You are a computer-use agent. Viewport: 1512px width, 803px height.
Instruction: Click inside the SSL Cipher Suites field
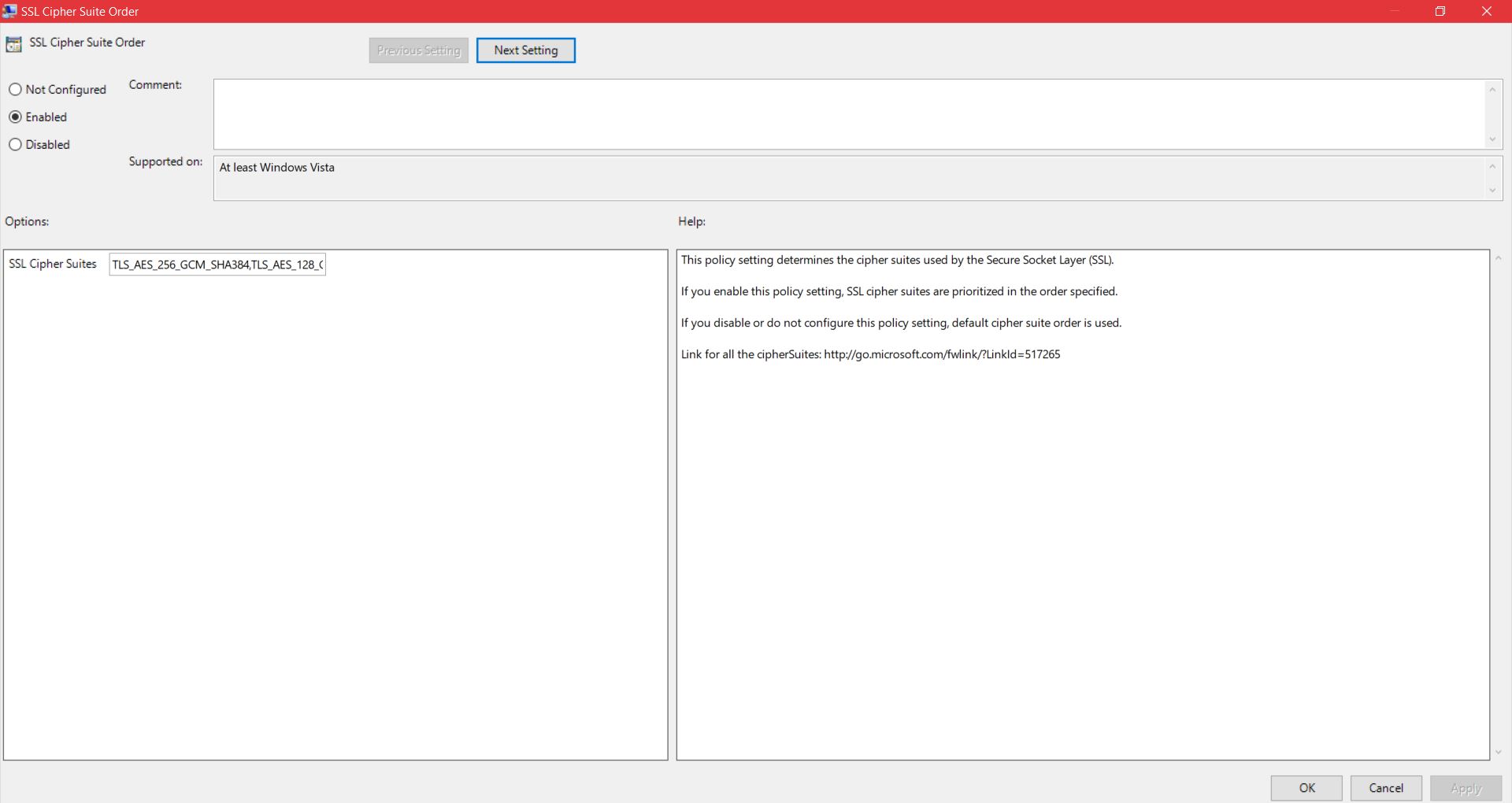point(217,264)
